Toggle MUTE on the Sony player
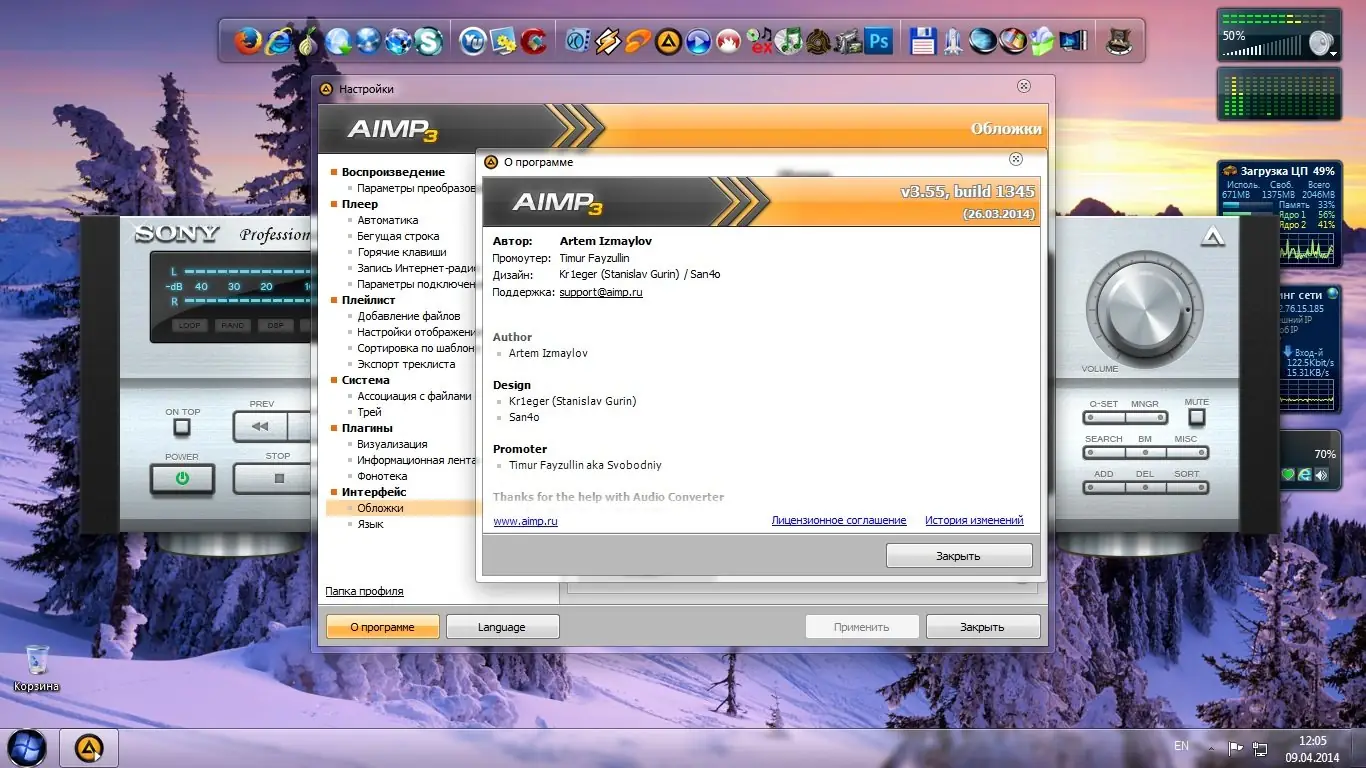The height and width of the screenshot is (768, 1366). 1197,417
